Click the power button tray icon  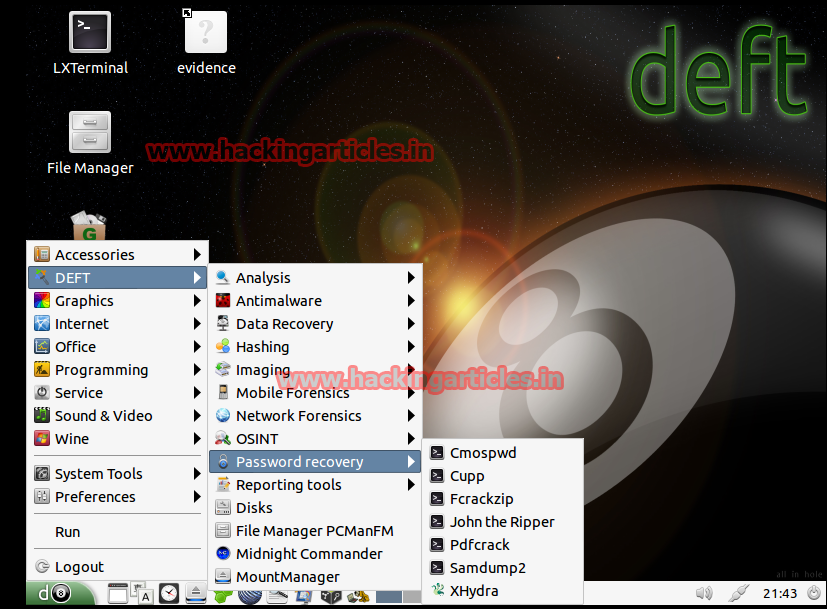[x=814, y=593]
